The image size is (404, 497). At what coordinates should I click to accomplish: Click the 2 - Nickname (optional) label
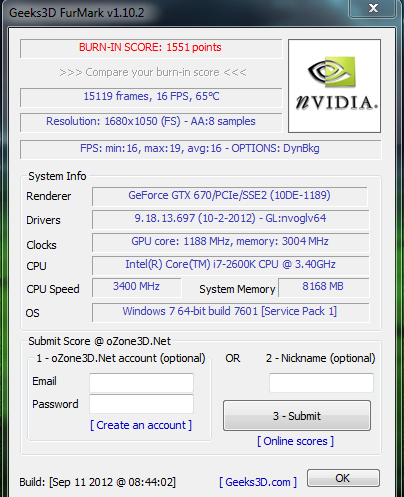pos(320,358)
